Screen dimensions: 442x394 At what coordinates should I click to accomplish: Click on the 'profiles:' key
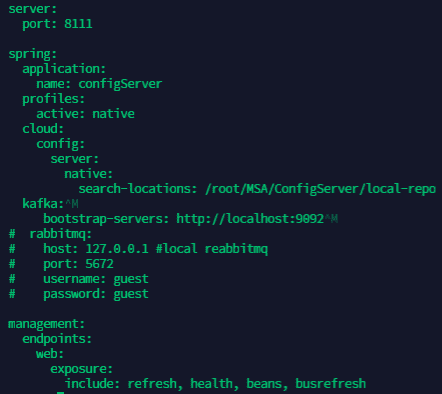point(54,99)
